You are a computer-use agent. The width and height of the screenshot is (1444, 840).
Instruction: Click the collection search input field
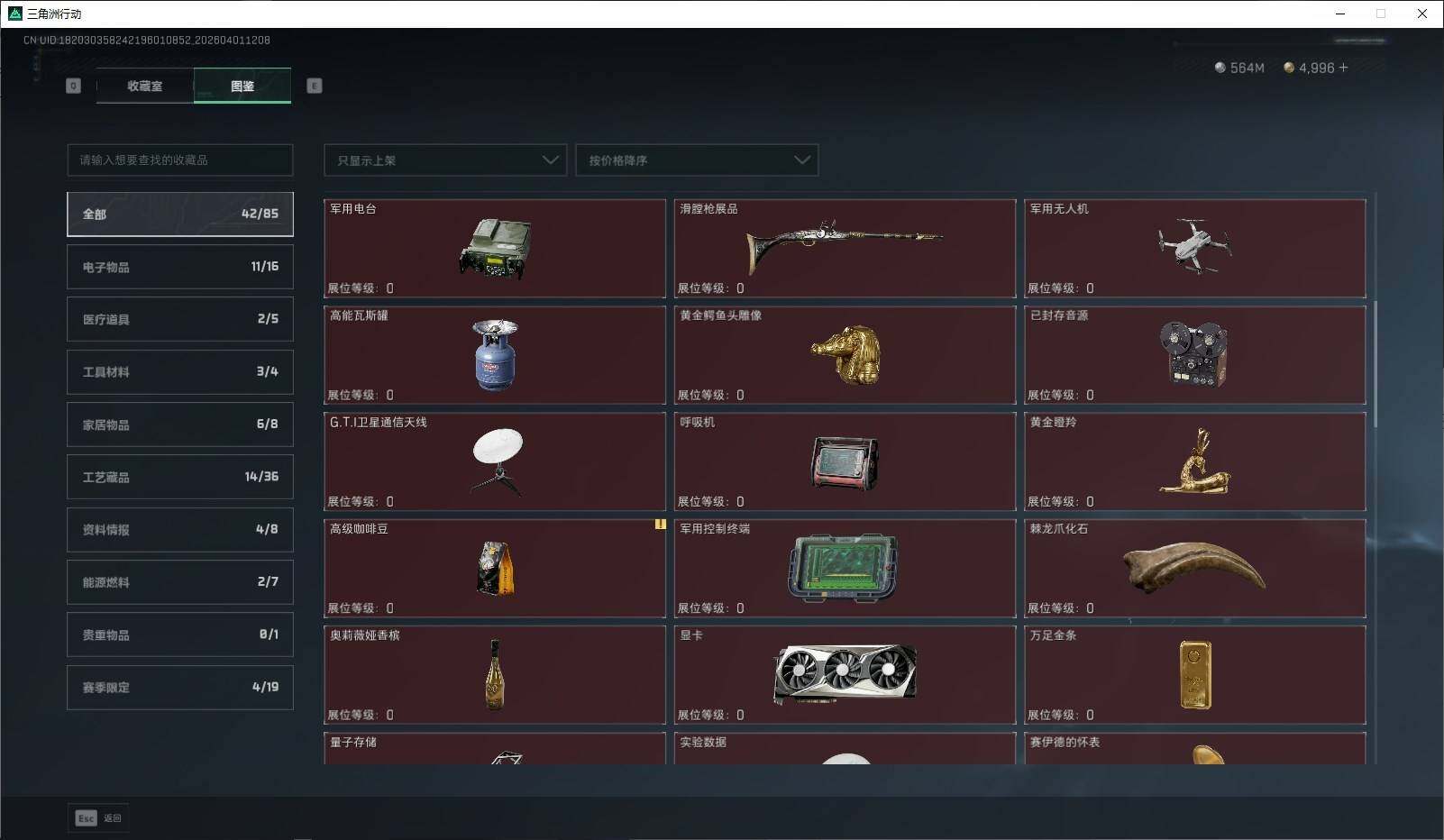[x=179, y=160]
